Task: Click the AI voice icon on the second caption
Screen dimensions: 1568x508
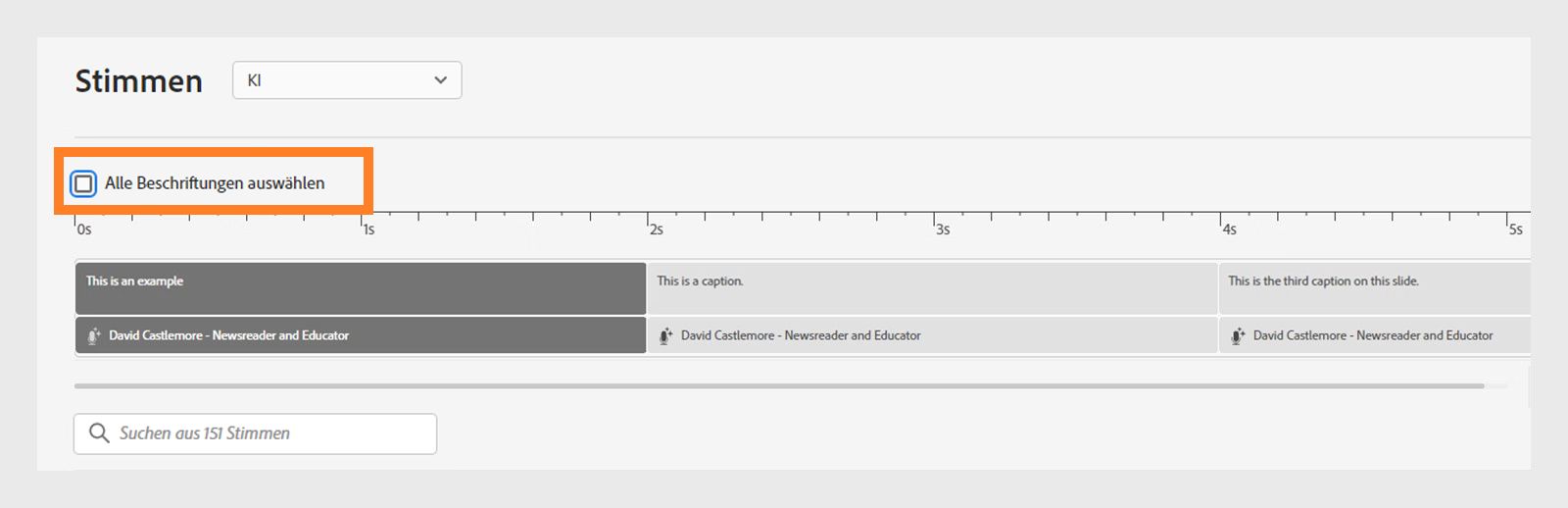Action: pos(665,336)
